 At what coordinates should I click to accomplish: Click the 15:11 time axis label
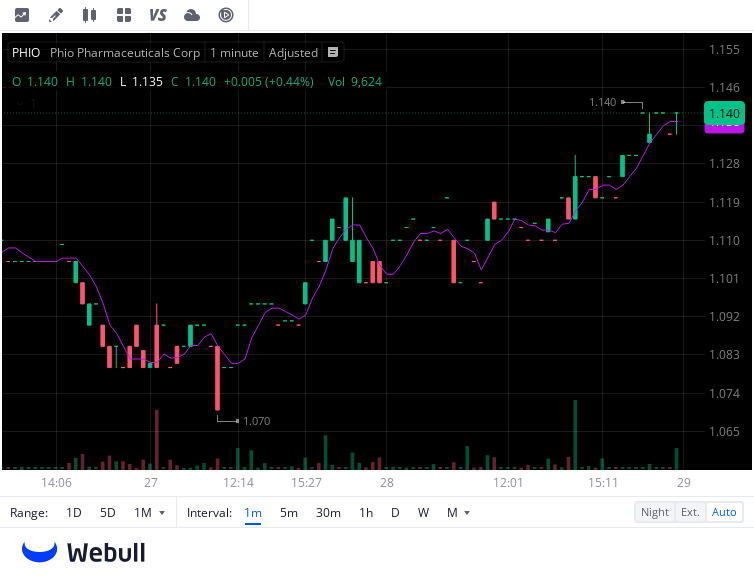pos(603,483)
